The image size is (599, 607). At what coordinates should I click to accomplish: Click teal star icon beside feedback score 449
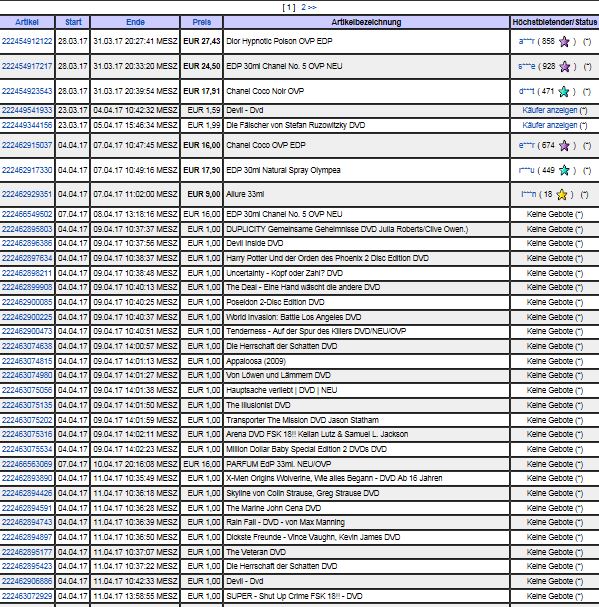[x=565, y=170]
